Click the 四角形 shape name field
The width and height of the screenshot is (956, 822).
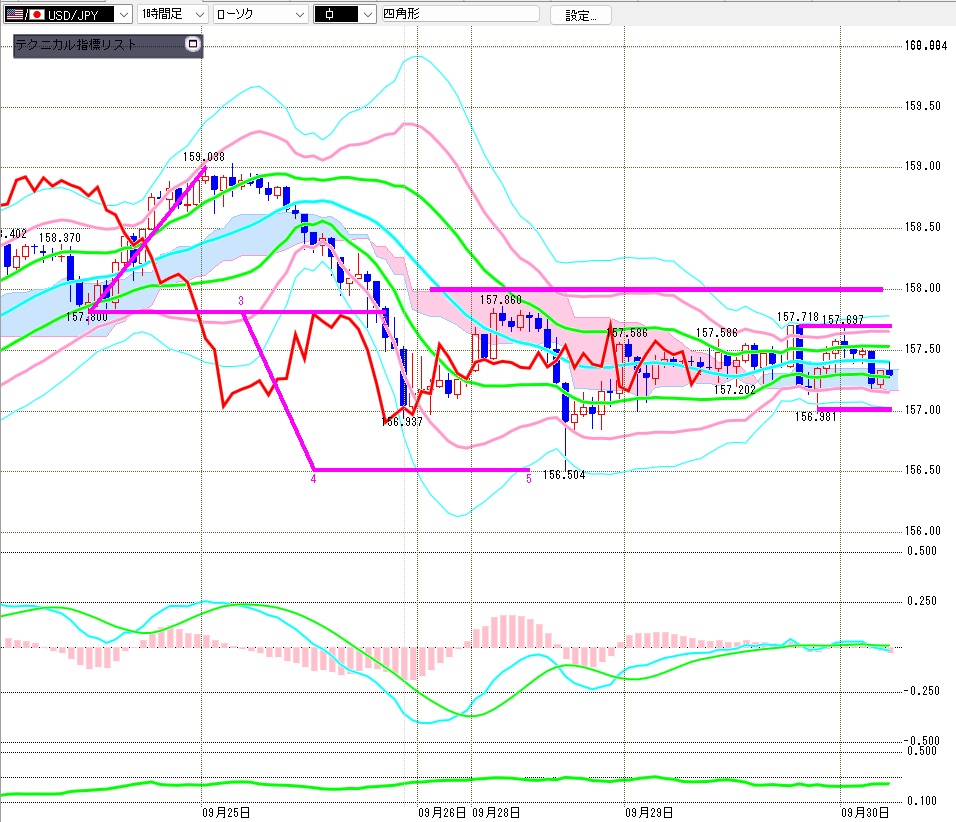[460, 13]
